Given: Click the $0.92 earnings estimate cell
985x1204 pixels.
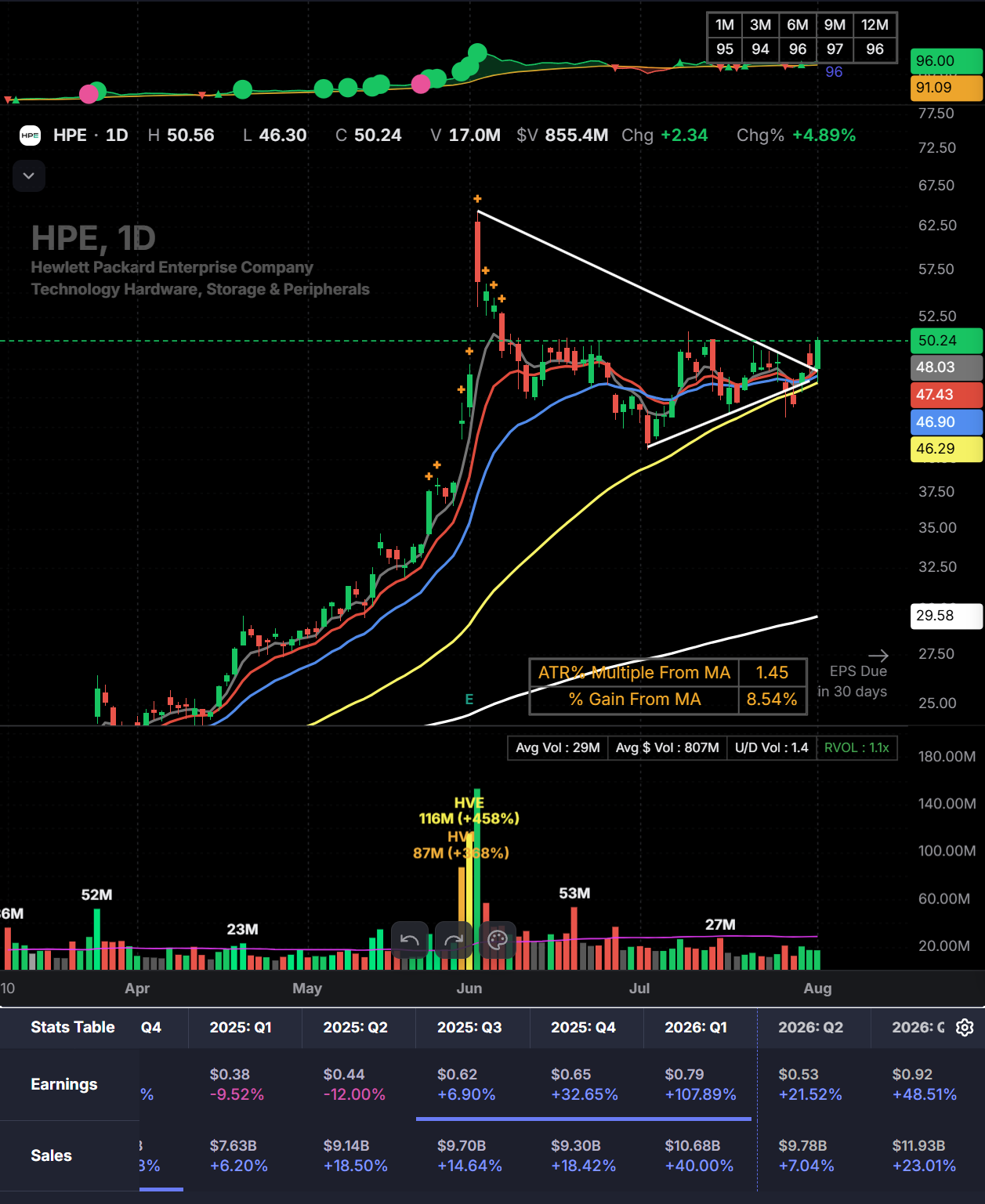Looking at the screenshot, I should [x=912, y=1074].
